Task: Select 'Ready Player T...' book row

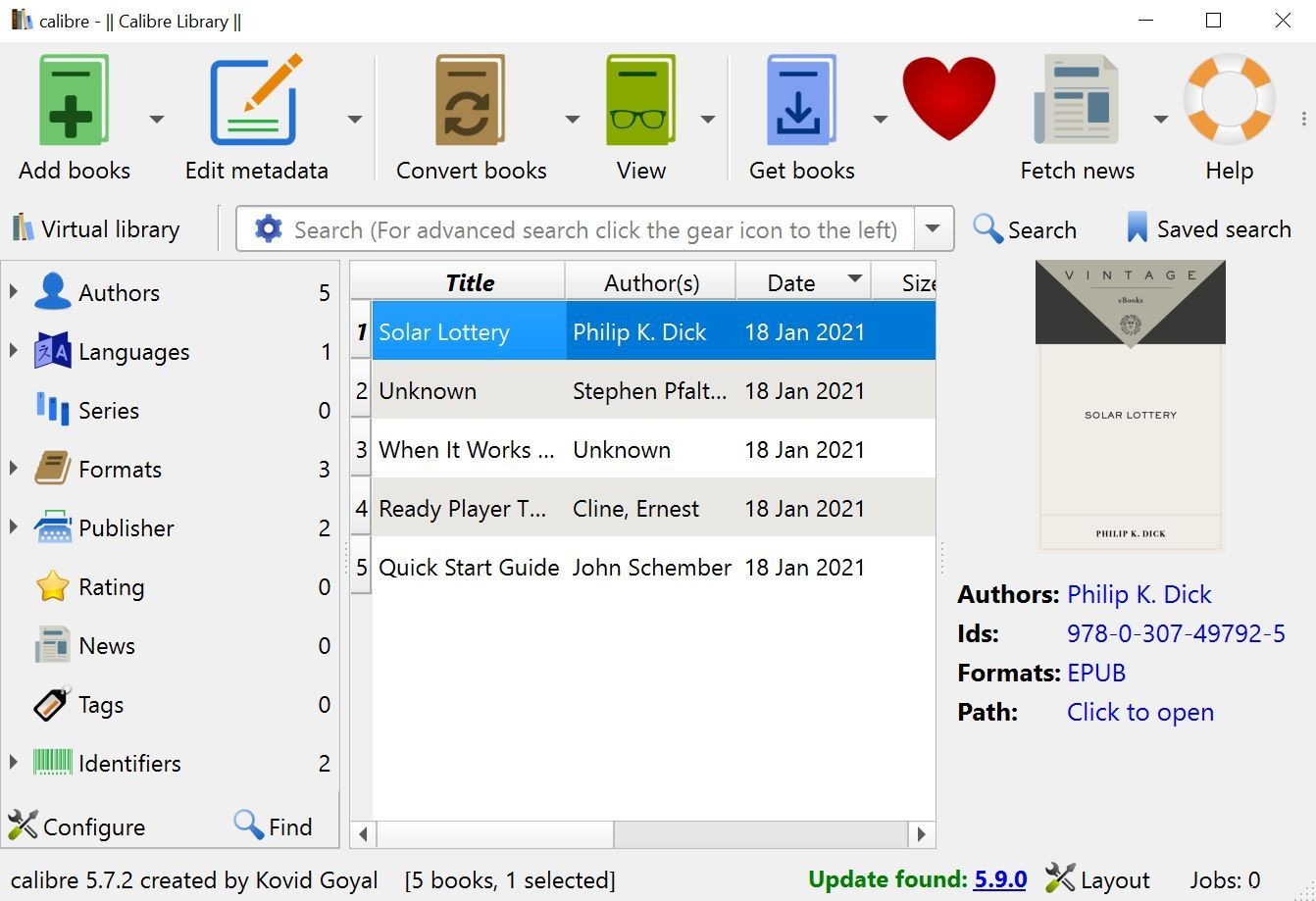Action: pos(642,508)
